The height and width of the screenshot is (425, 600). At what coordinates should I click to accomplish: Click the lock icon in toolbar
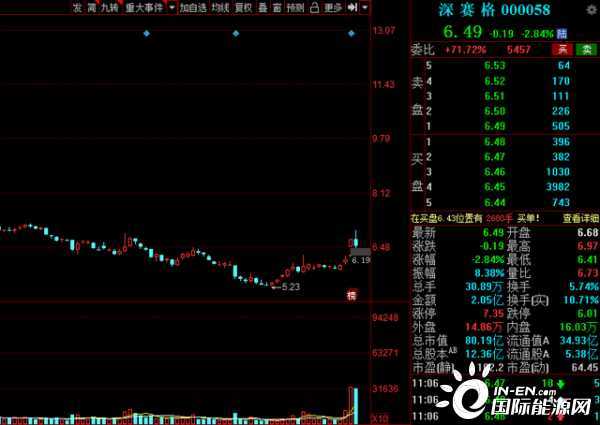click(x=315, y=7)
